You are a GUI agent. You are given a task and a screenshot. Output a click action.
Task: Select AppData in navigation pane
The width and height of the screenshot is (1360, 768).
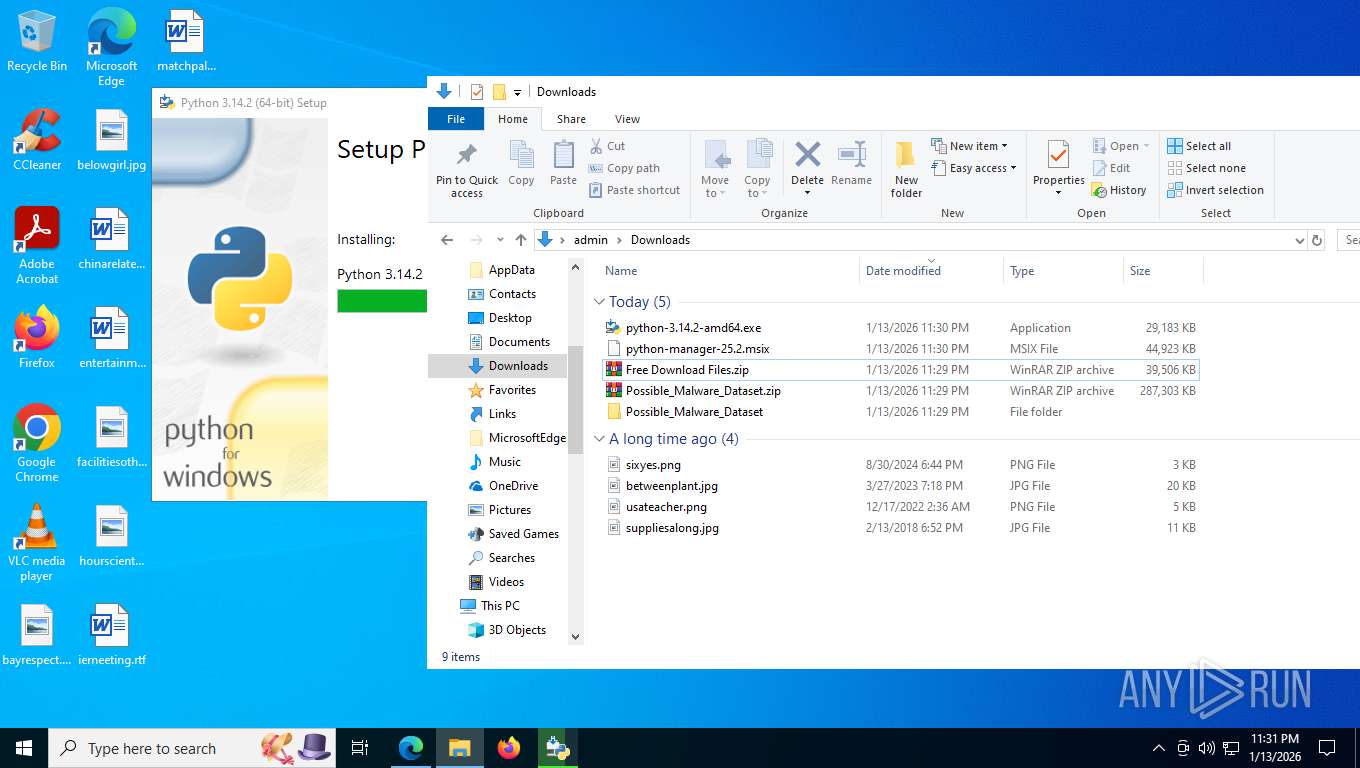(511, 270)
